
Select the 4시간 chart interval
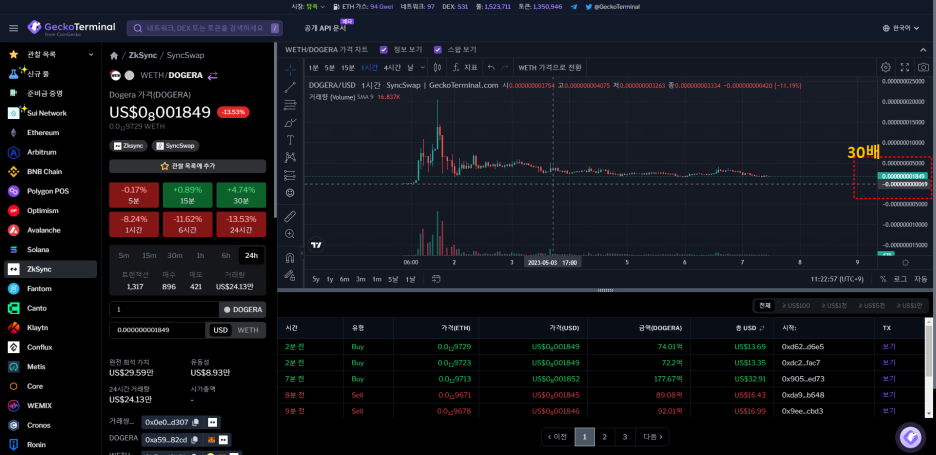coord(392,67)
